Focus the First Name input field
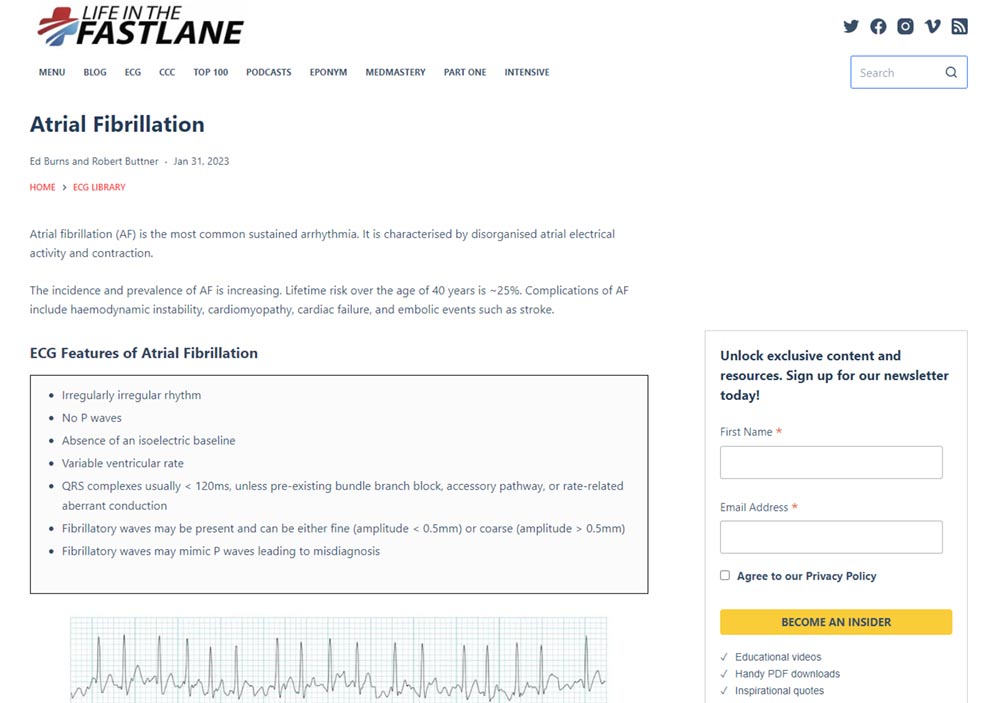 tap(831, 462)
